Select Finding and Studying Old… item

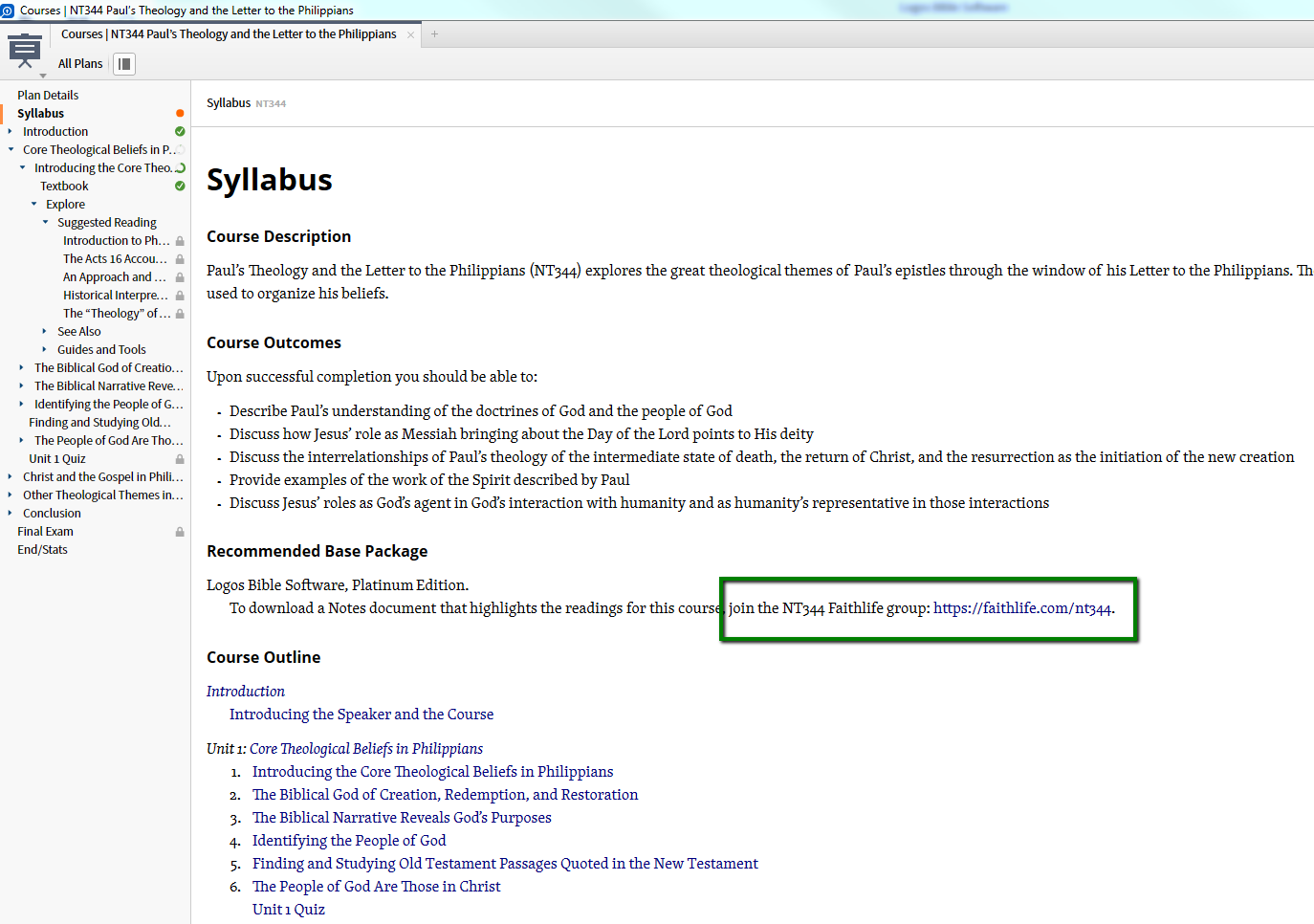pos(99,422)
